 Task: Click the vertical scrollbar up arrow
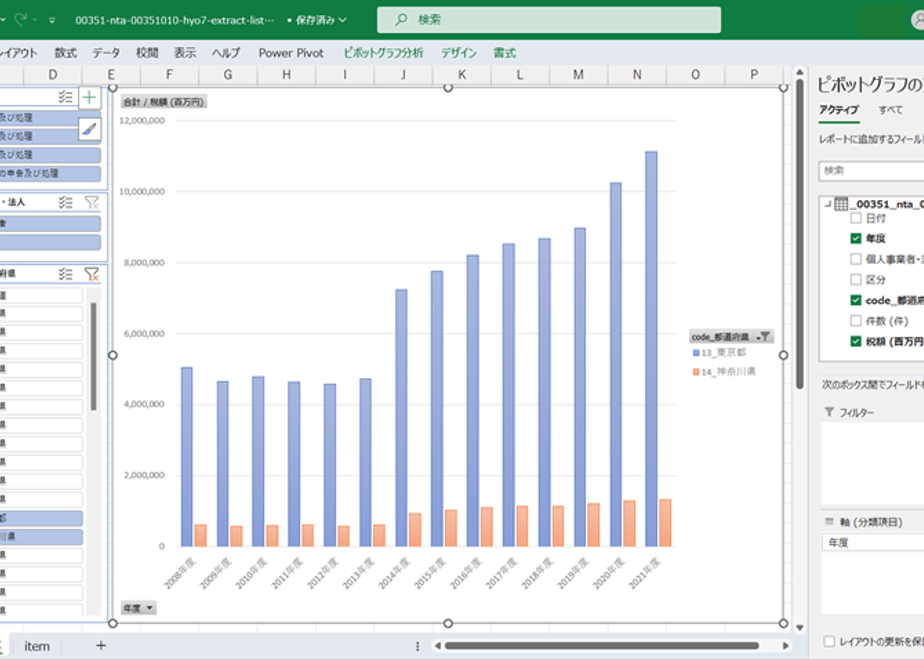click(x=800, y=72)
